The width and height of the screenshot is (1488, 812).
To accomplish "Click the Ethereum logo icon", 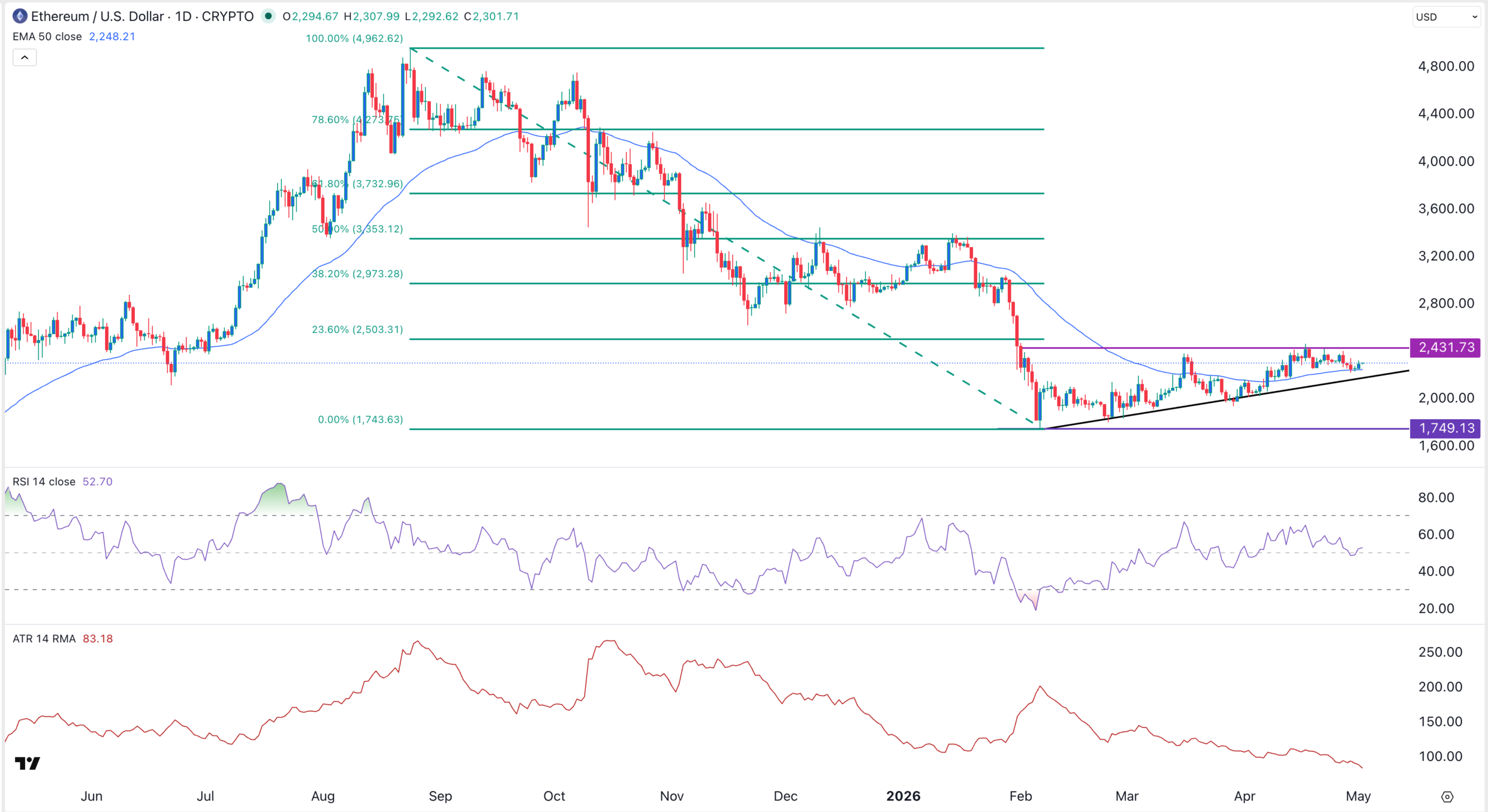I will [x=20, y=16].
